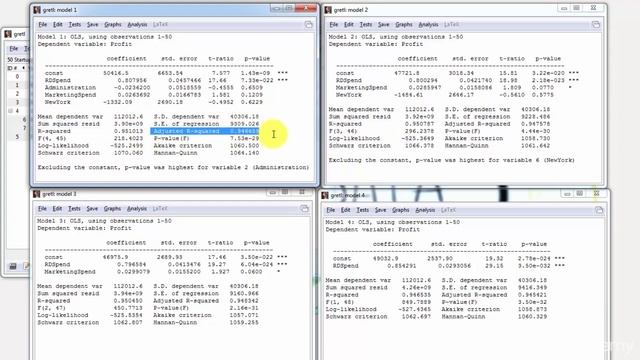This screenshot has height=360, width=640.
Task: Click gretl app icon in model 3 title bar
Action: tap(37, 194)
